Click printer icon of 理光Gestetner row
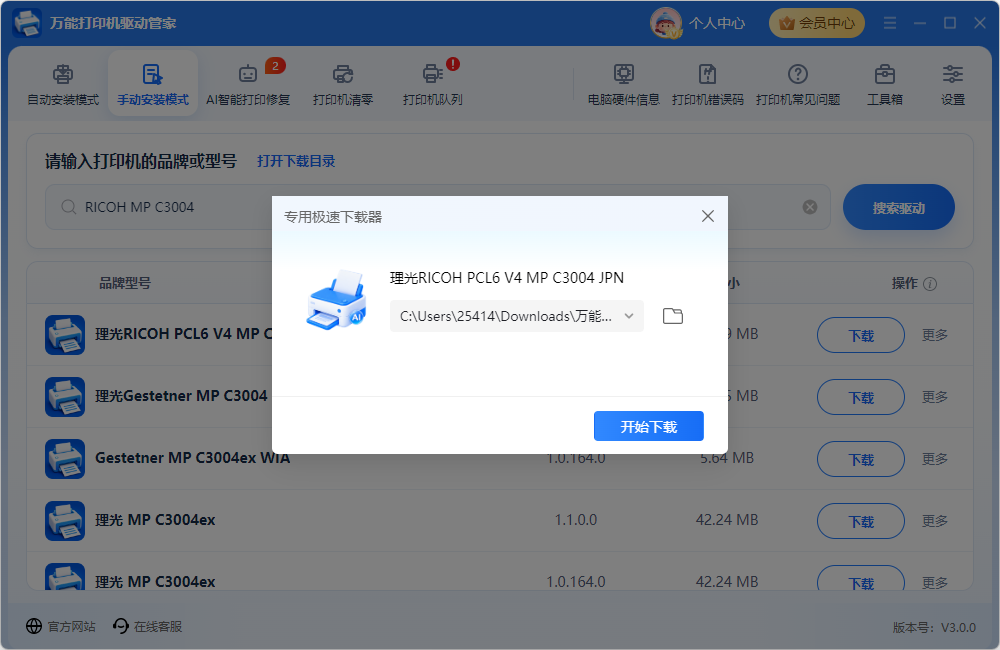1000x650 pixels. [64, 396]
